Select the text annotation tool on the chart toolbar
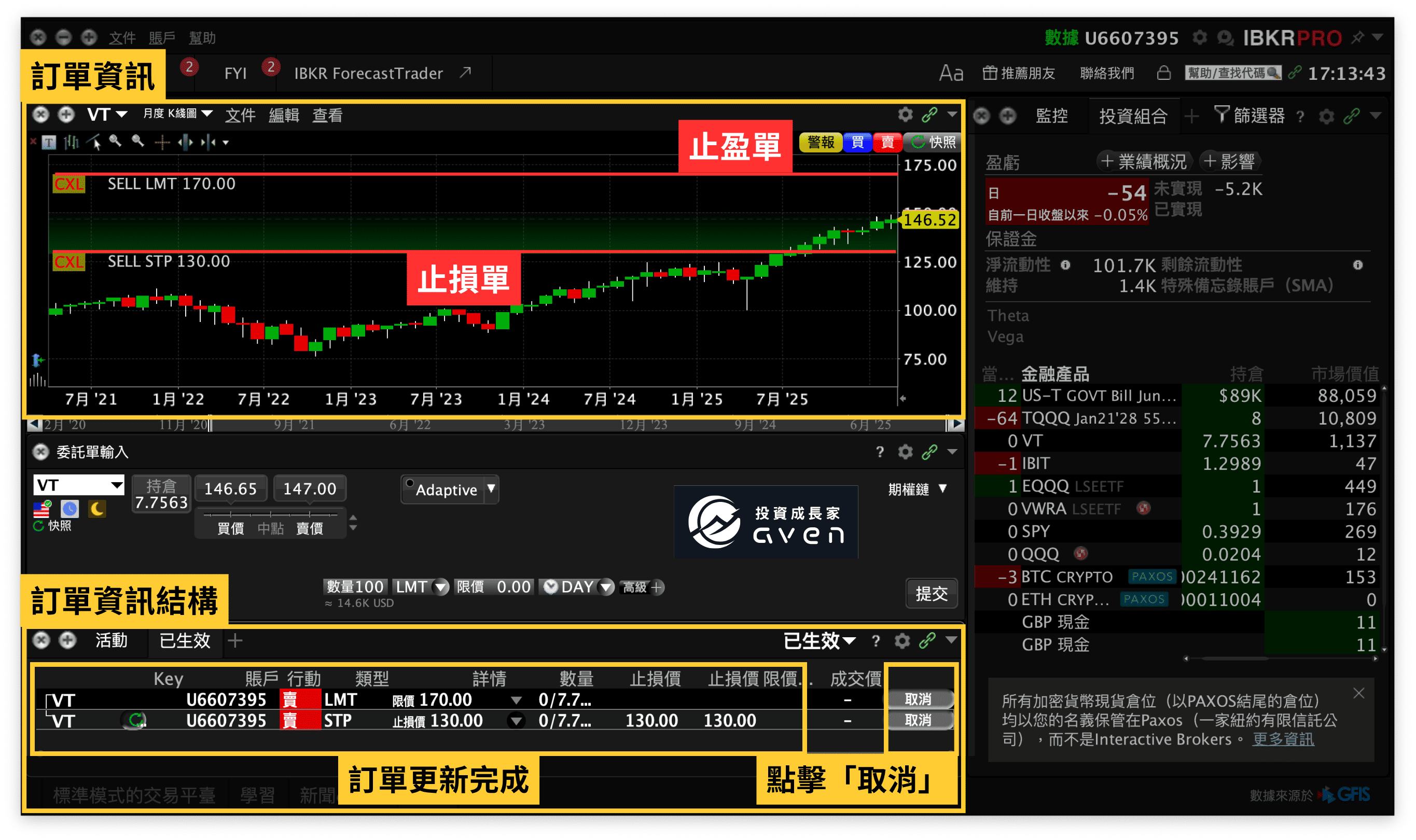The image size is (1416, 840). coord(49,143)
